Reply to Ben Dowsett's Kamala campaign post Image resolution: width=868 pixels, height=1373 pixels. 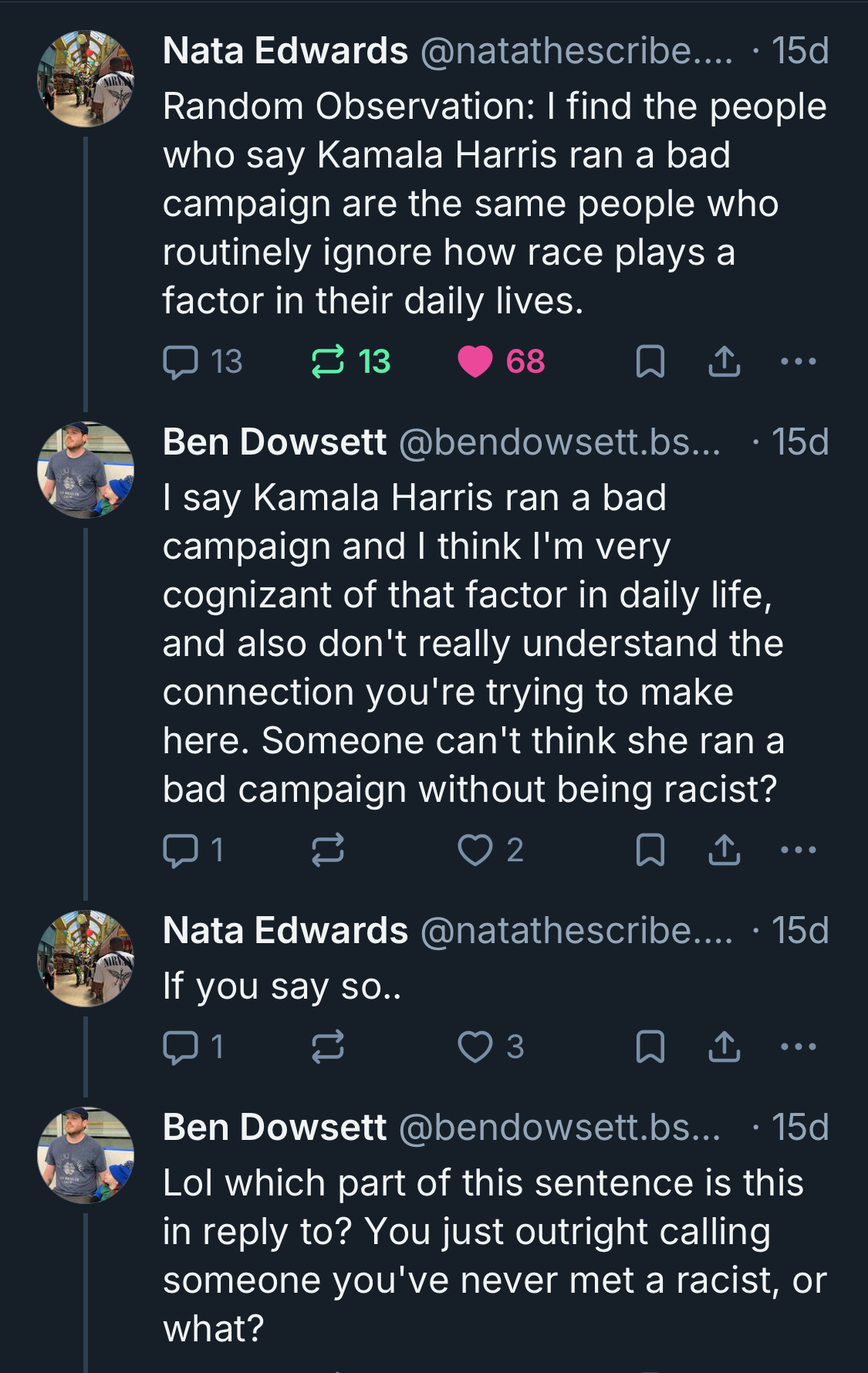181,851
